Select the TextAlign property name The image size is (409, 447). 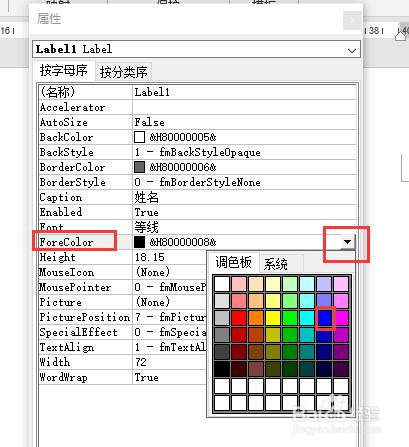pos(67,347)
